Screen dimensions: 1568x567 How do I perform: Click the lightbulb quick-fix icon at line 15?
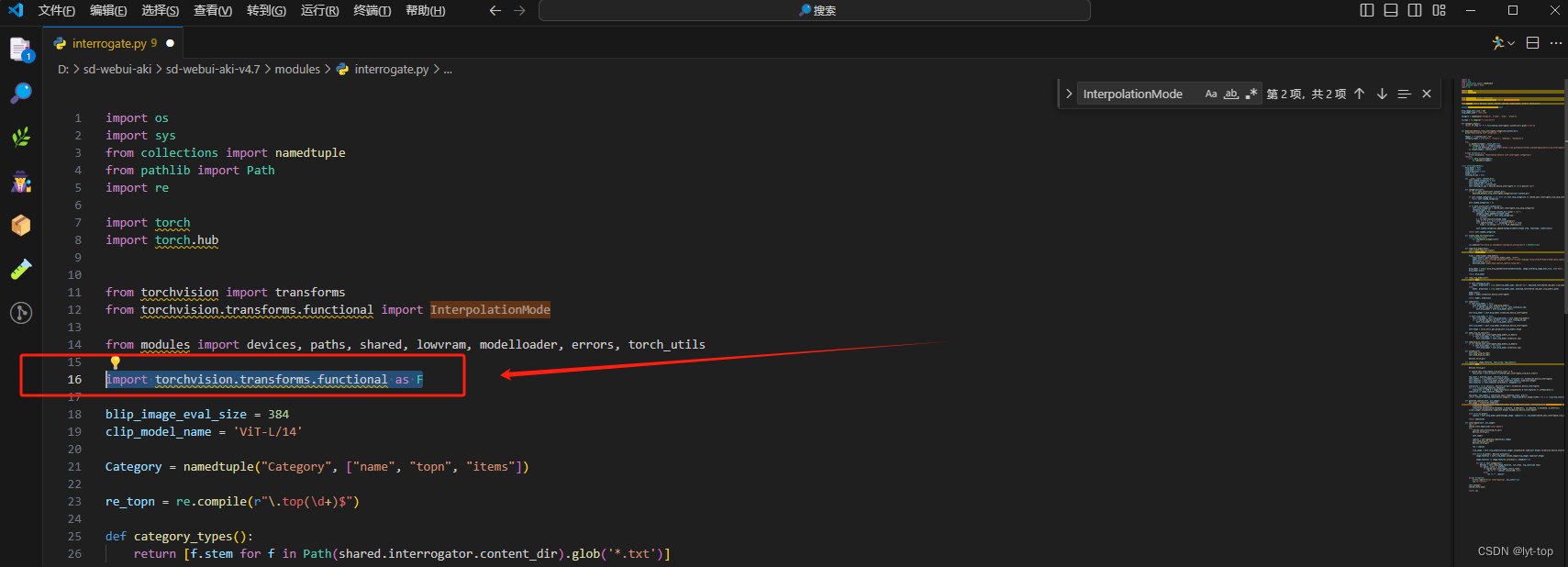(x=116, y=362)
